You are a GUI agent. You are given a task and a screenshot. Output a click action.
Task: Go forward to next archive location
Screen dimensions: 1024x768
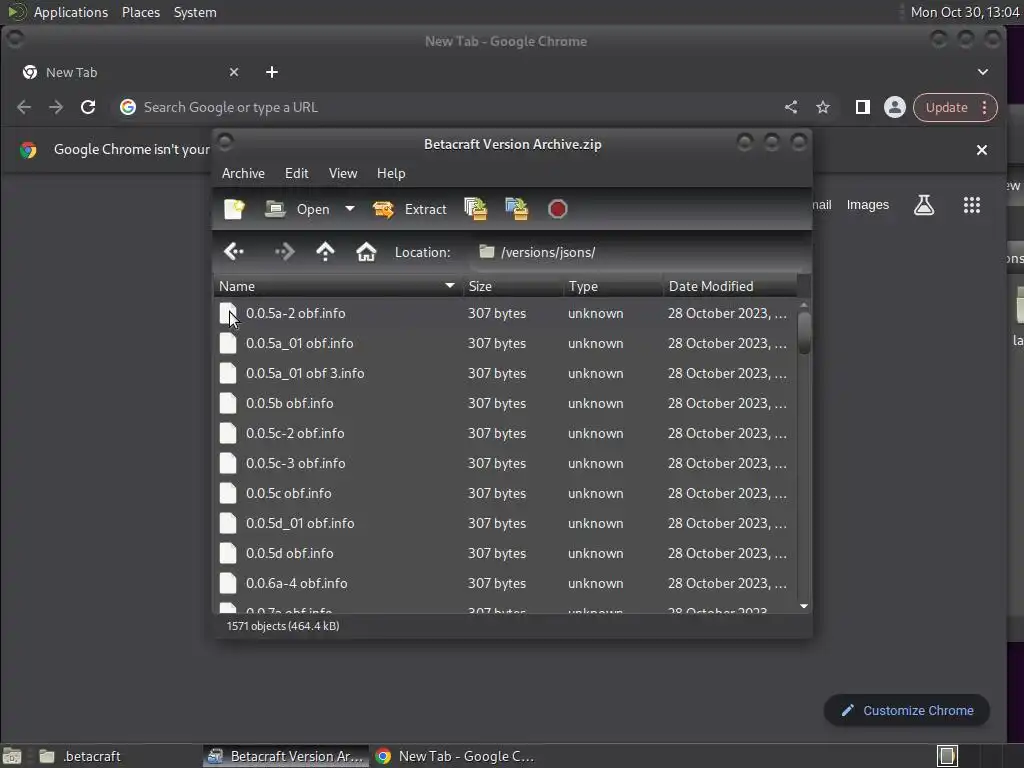(x=284, y=252)
